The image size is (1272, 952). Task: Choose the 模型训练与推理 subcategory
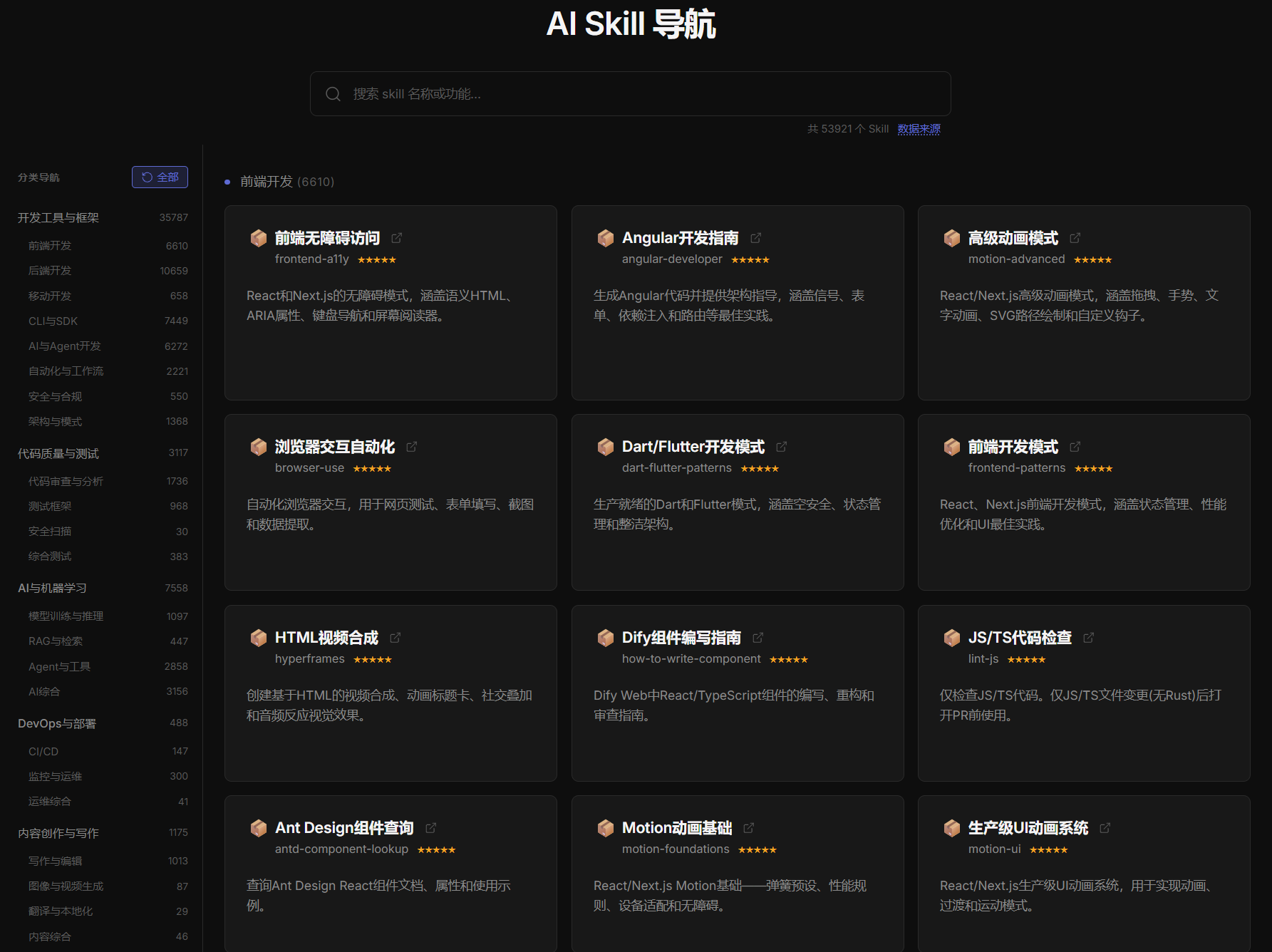point(107,616)
